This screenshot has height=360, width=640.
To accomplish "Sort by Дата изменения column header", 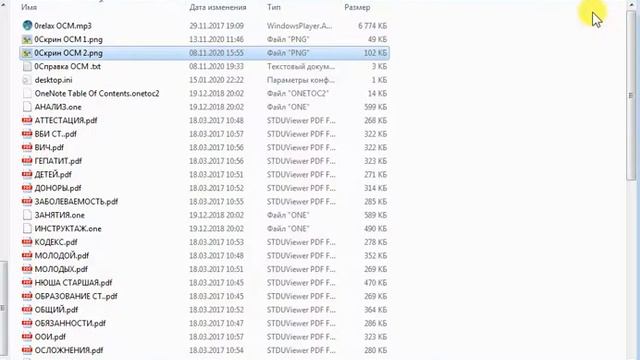I will tap(218, 7).
